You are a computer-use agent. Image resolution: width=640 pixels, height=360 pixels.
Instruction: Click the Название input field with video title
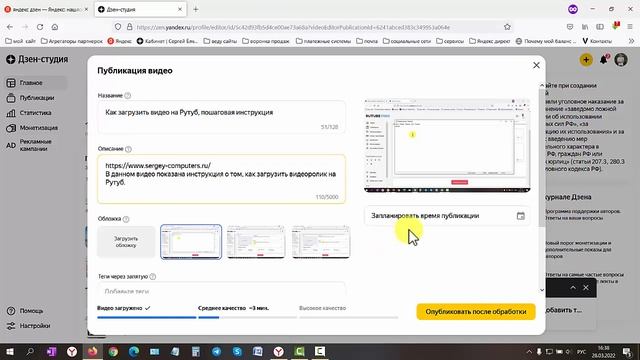pyautogui.click(x=221, y=117)
